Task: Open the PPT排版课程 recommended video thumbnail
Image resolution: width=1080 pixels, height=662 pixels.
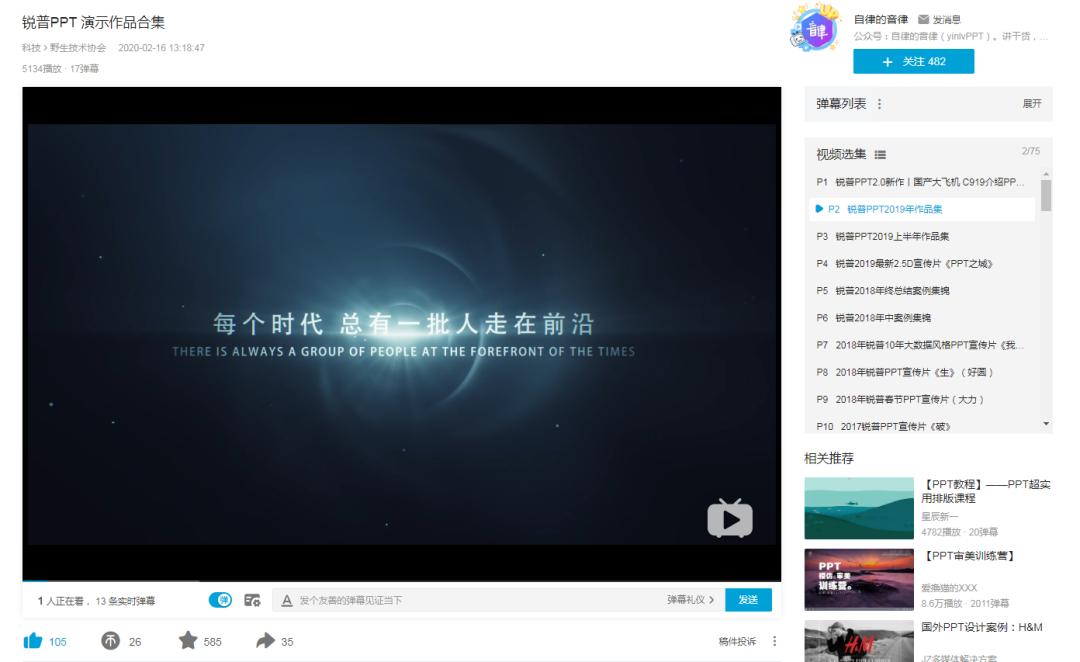Action: click(x=858, y=505)
